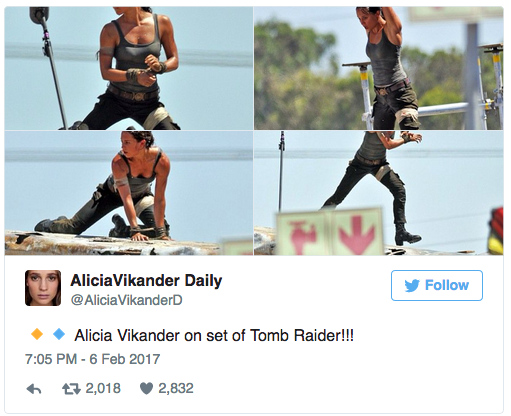Screen dimensions: 511x416
Task: Click the Twitter bird icon in Follow
Action: pos(412,286)
